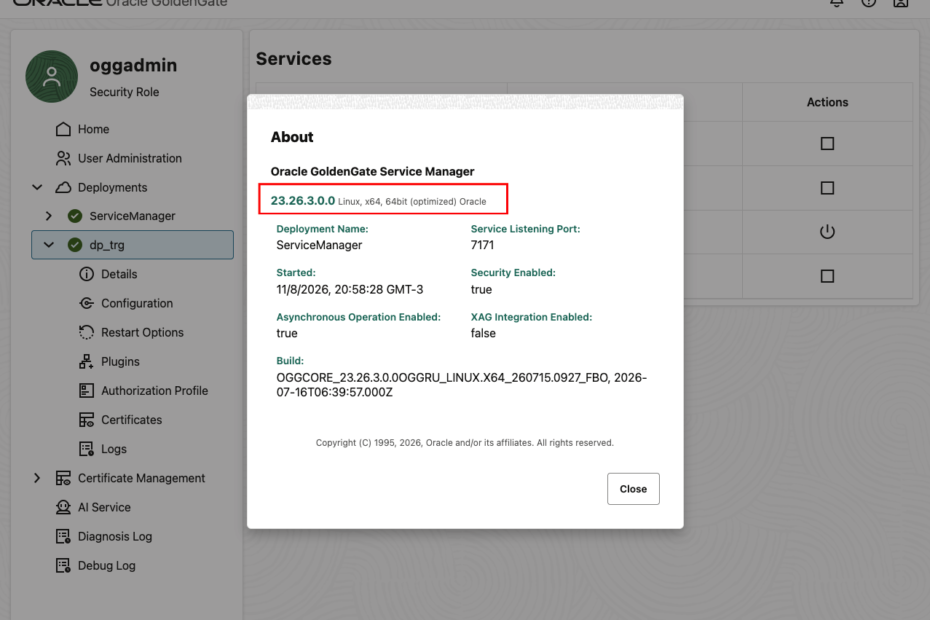The height and width of the screenshot is (620, 930).
Task: Expand the ServiceManager deployment node
Action: pos(49,216)
